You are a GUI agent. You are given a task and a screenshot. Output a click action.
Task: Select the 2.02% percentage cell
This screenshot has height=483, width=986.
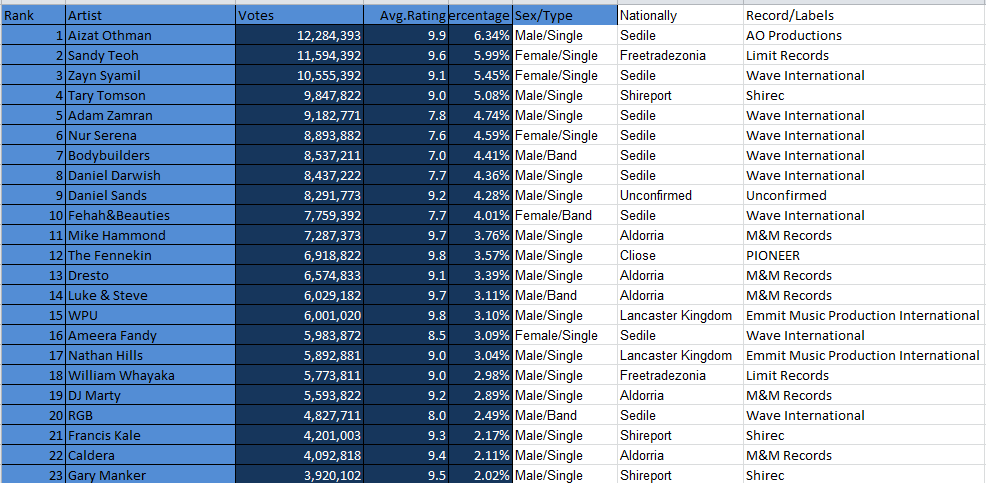(480, 475)
